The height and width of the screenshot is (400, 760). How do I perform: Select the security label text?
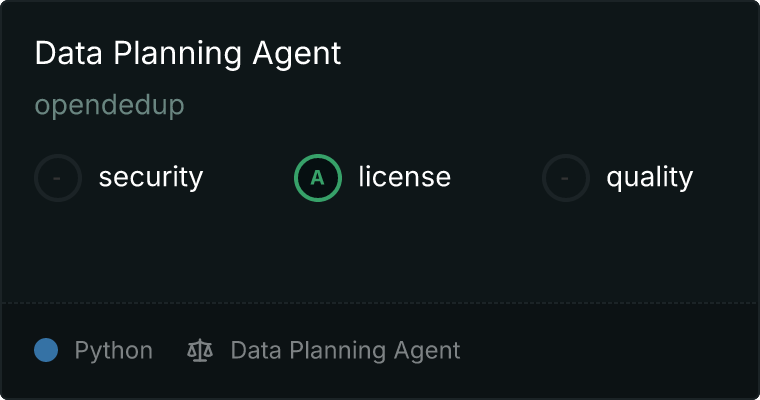coord(150,178)
